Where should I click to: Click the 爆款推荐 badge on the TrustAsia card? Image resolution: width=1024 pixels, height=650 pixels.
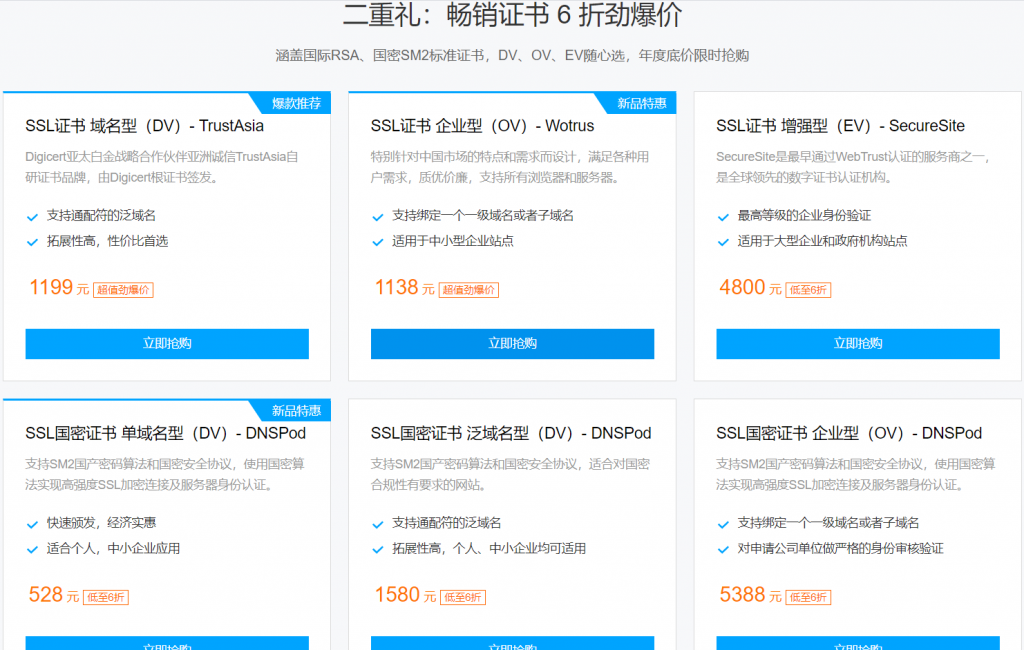[x=296, y=103]
